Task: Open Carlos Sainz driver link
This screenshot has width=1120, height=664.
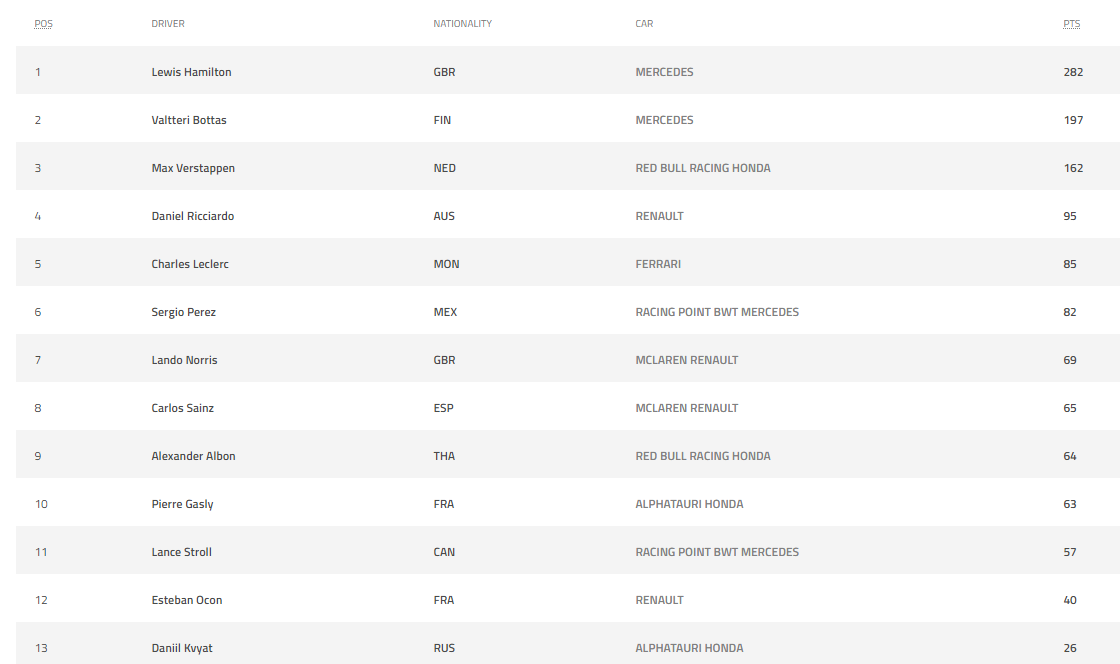Action: point(183,408)
